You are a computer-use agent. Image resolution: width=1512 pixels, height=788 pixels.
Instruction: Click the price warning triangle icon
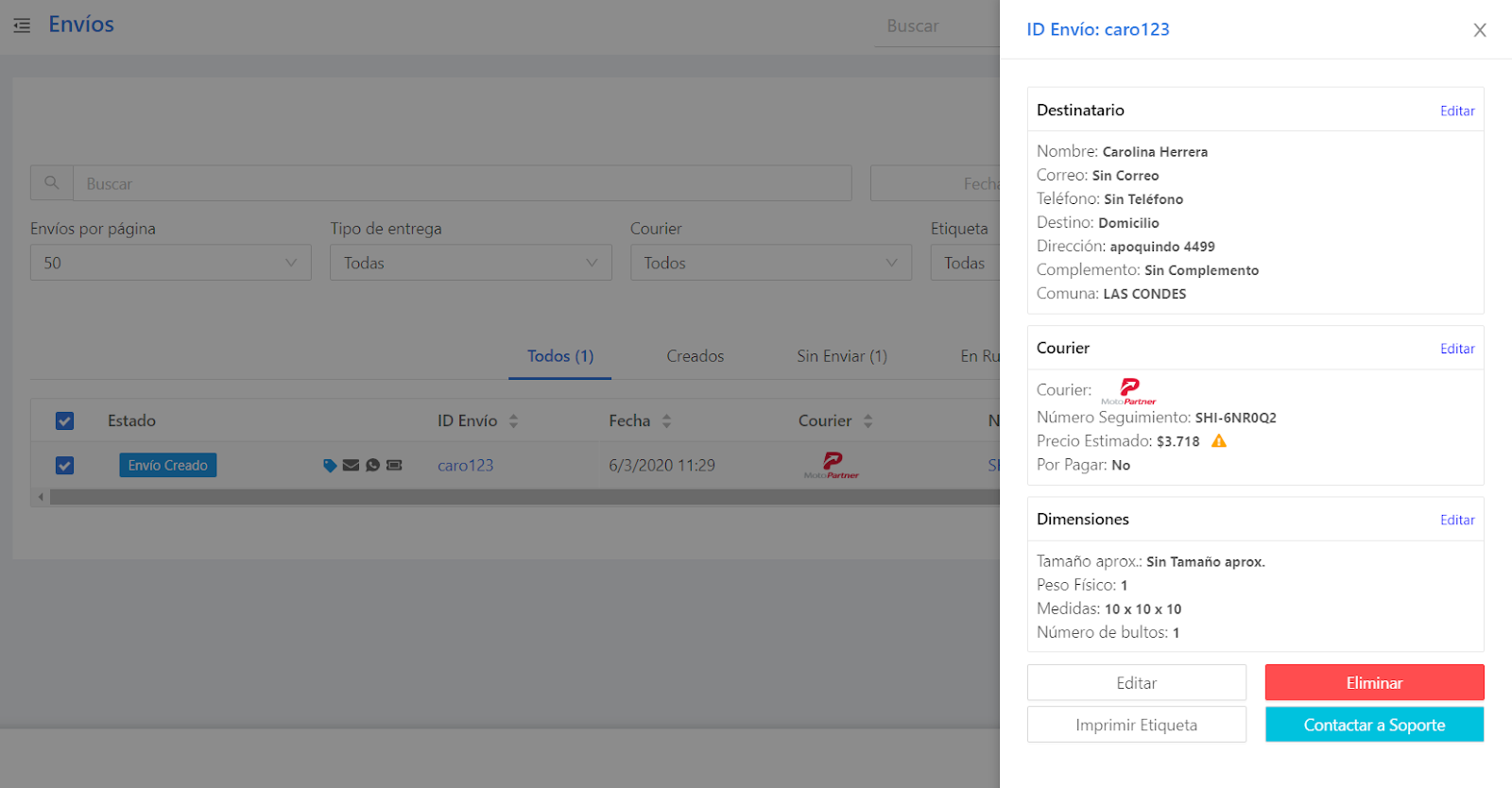[1219, 441]
